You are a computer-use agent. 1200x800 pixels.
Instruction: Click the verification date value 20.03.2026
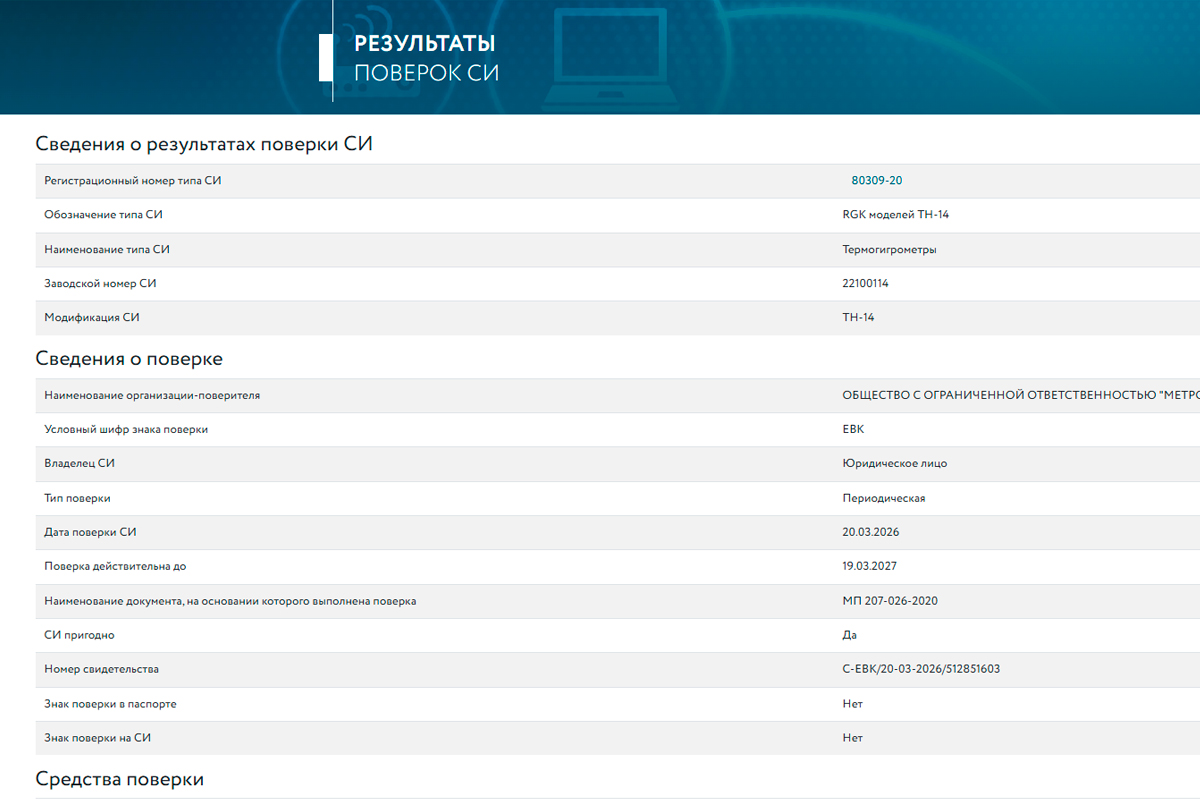pos(870,532)
